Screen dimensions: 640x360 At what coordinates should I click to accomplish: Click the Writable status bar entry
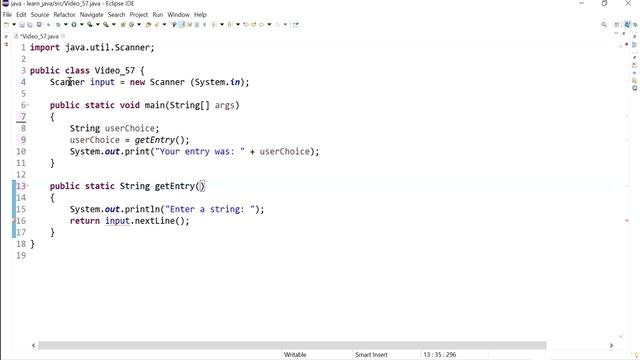coord(295,355)
